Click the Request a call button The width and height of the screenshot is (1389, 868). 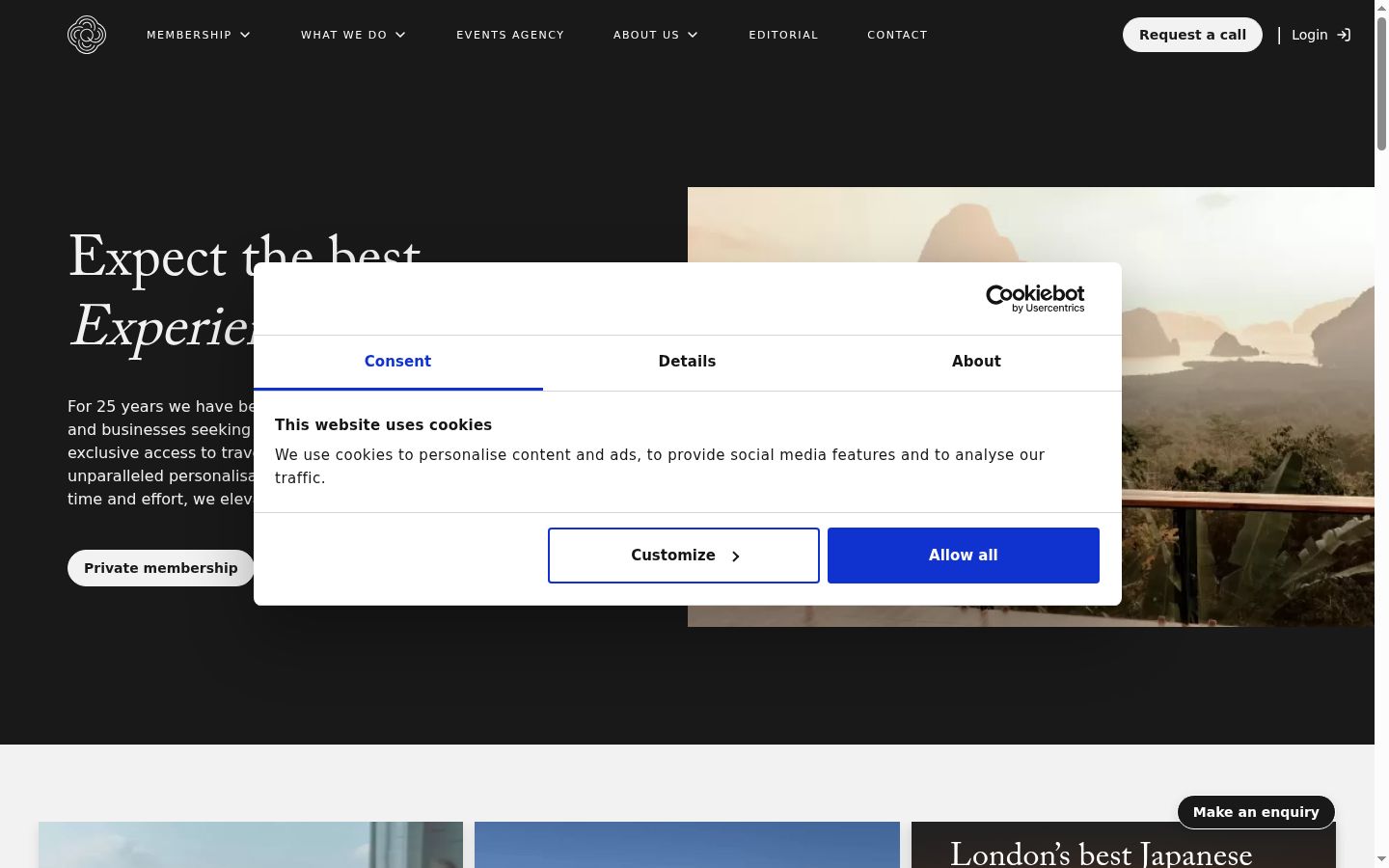[x=1192, y=35]
